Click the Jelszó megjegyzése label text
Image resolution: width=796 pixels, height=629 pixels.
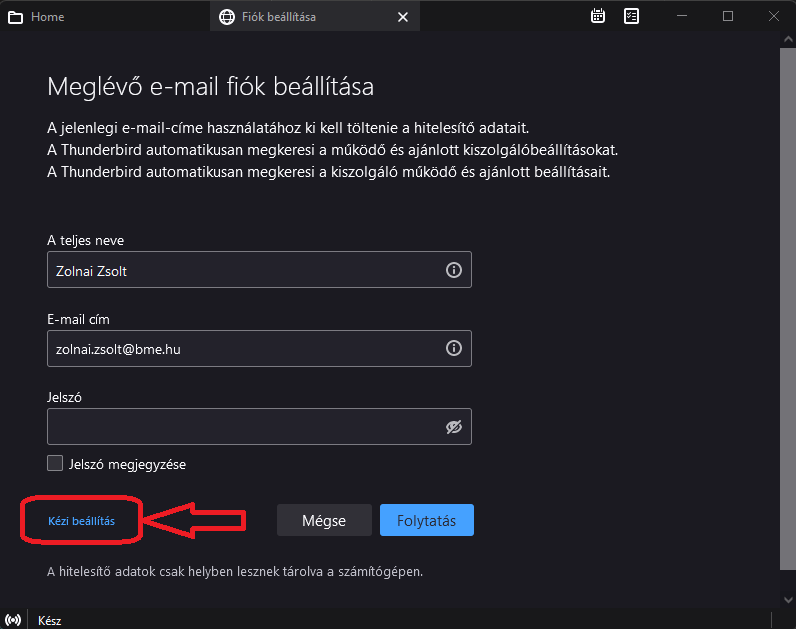tap(127, 464)
